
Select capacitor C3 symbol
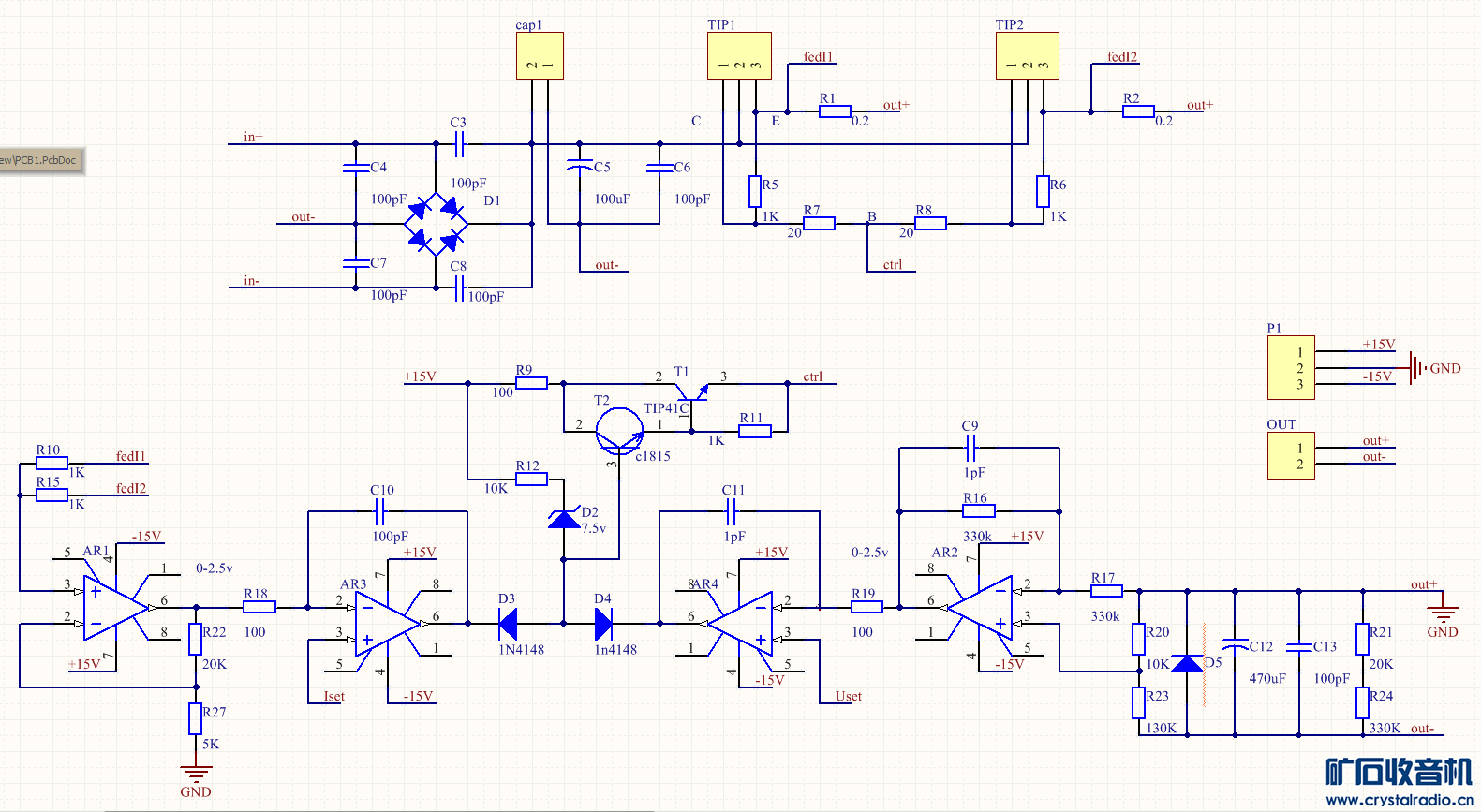point(459,144)
